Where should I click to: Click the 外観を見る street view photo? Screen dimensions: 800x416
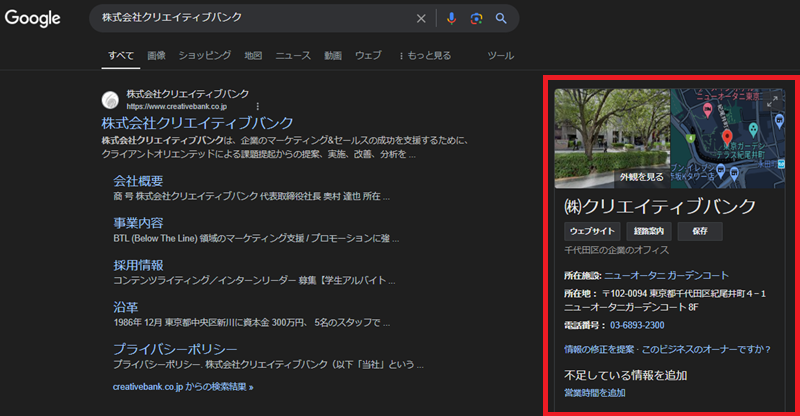point(612,138)
